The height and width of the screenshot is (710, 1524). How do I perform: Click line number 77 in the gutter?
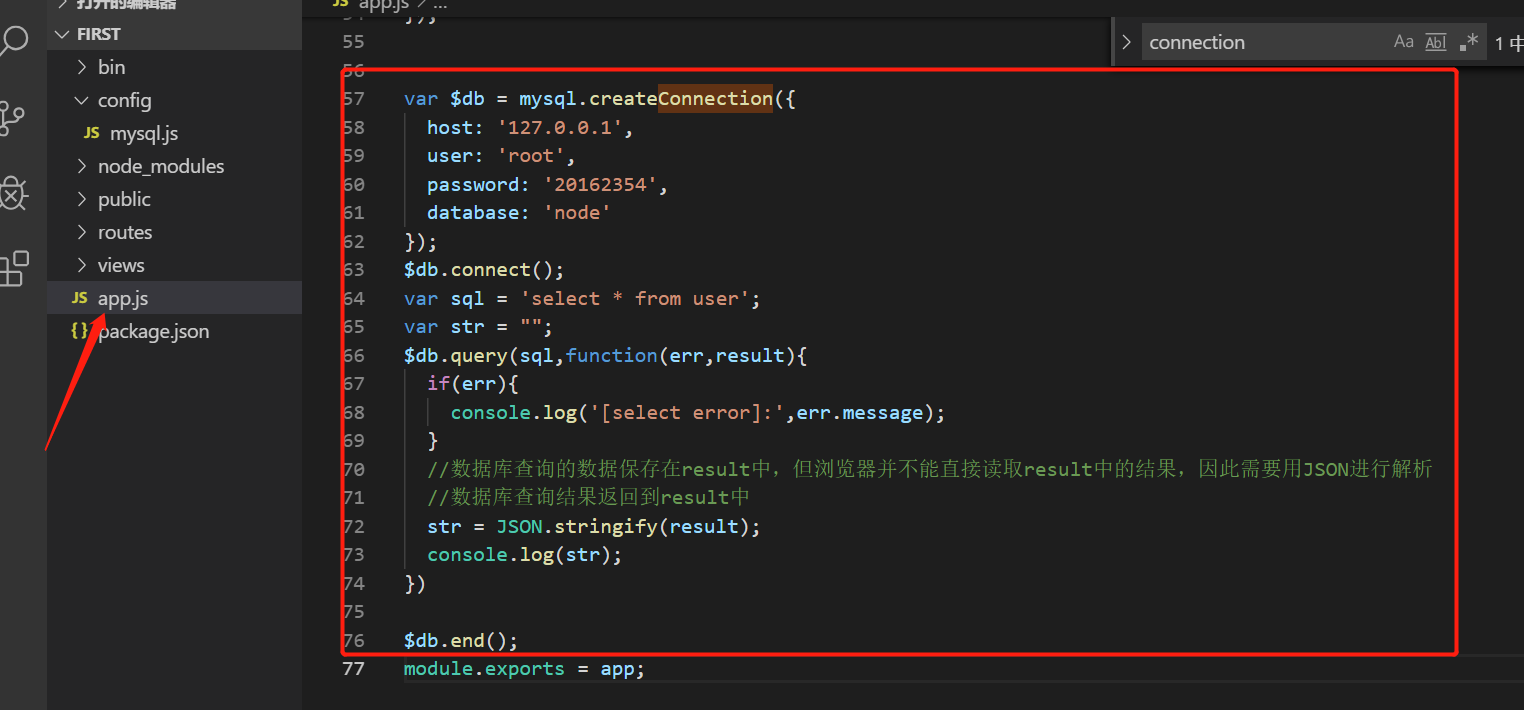coord(353,669)
